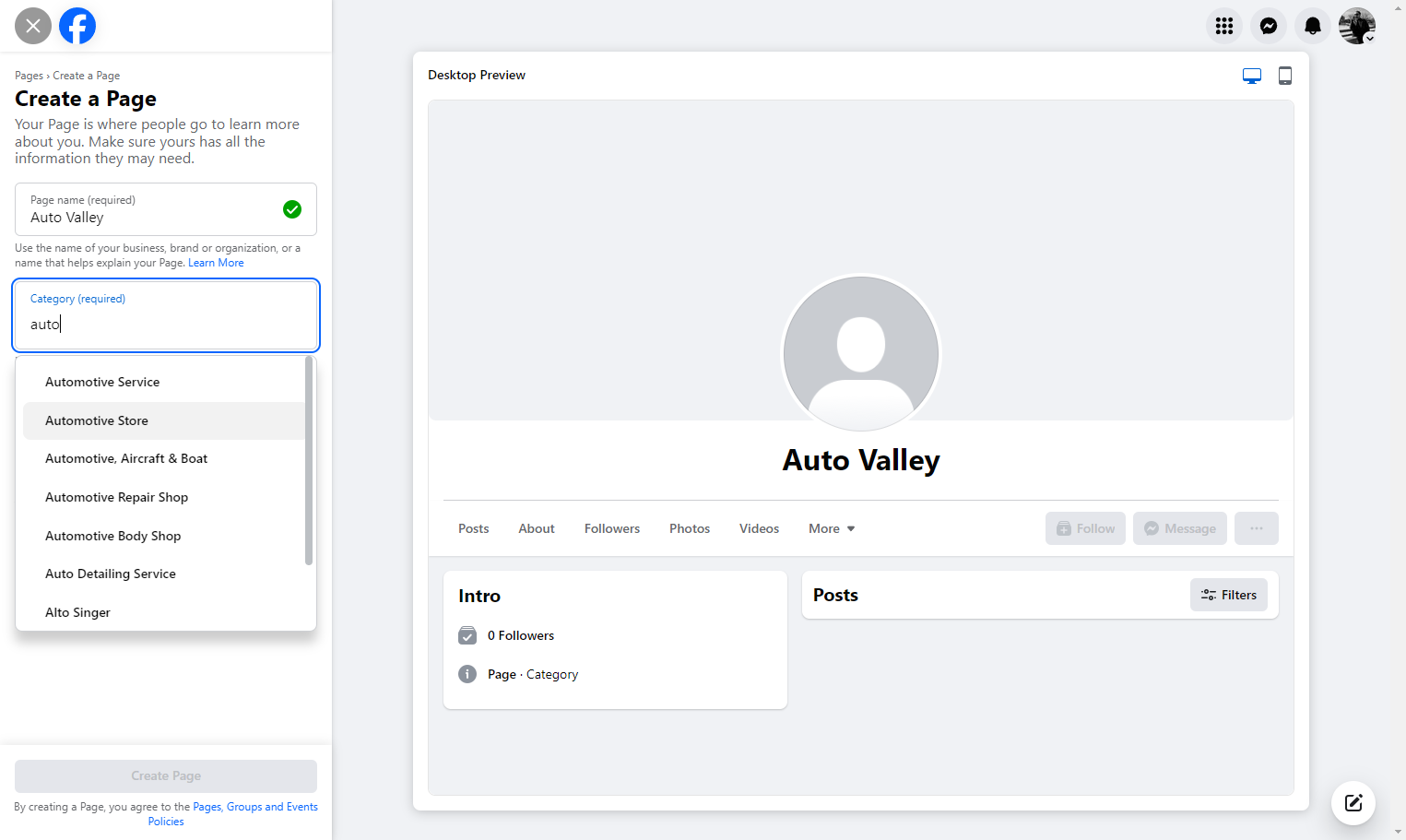Viewport: 1406px width, 840px height.
Task: Select Automotive Store category
Action: 164,420
